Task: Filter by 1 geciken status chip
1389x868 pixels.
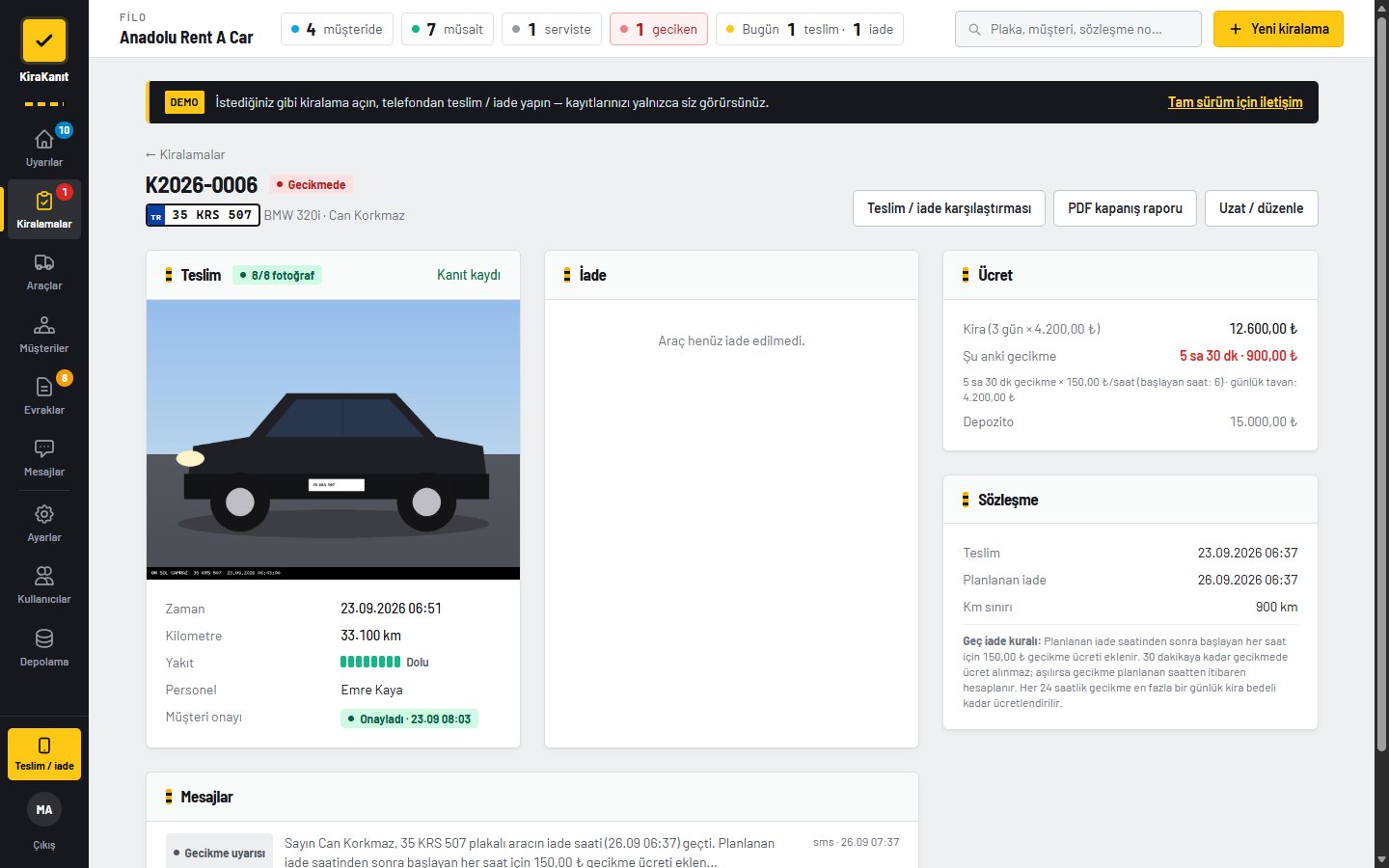Action: click(659, 29)
